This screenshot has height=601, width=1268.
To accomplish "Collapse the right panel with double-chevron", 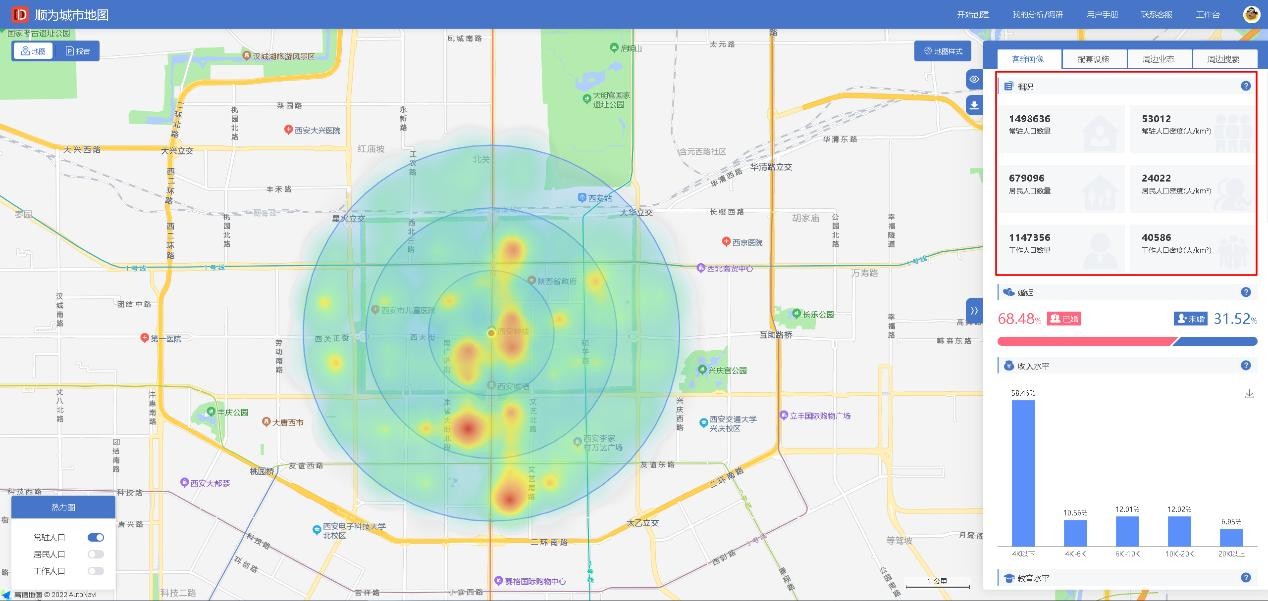I will [x=974, y=311].
